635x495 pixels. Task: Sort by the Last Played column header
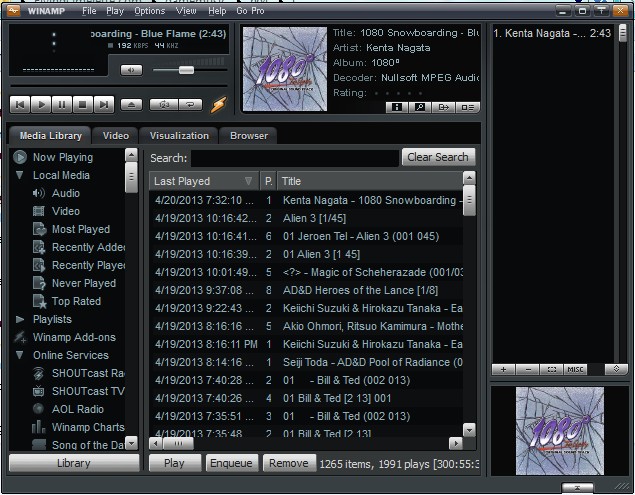coord(204,181)
